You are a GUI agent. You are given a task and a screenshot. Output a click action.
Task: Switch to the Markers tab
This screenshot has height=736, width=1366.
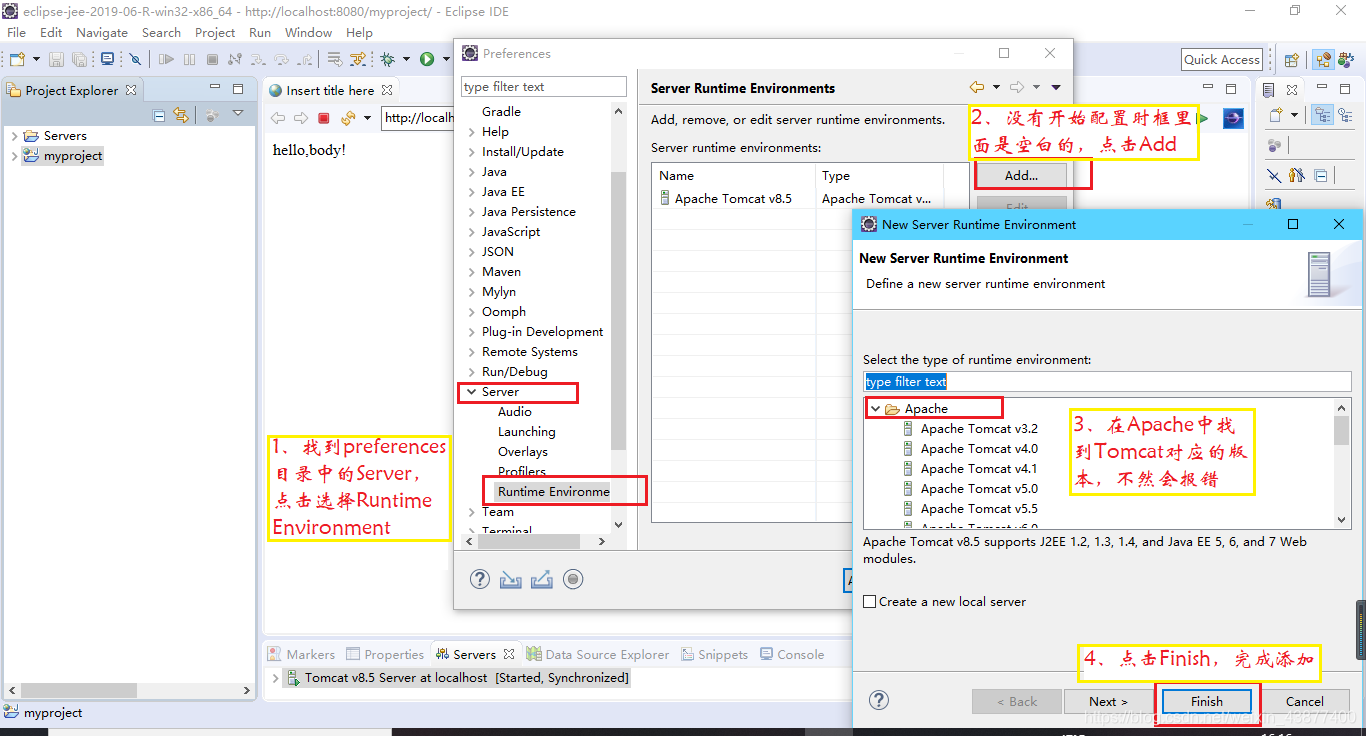coord(302,654)
